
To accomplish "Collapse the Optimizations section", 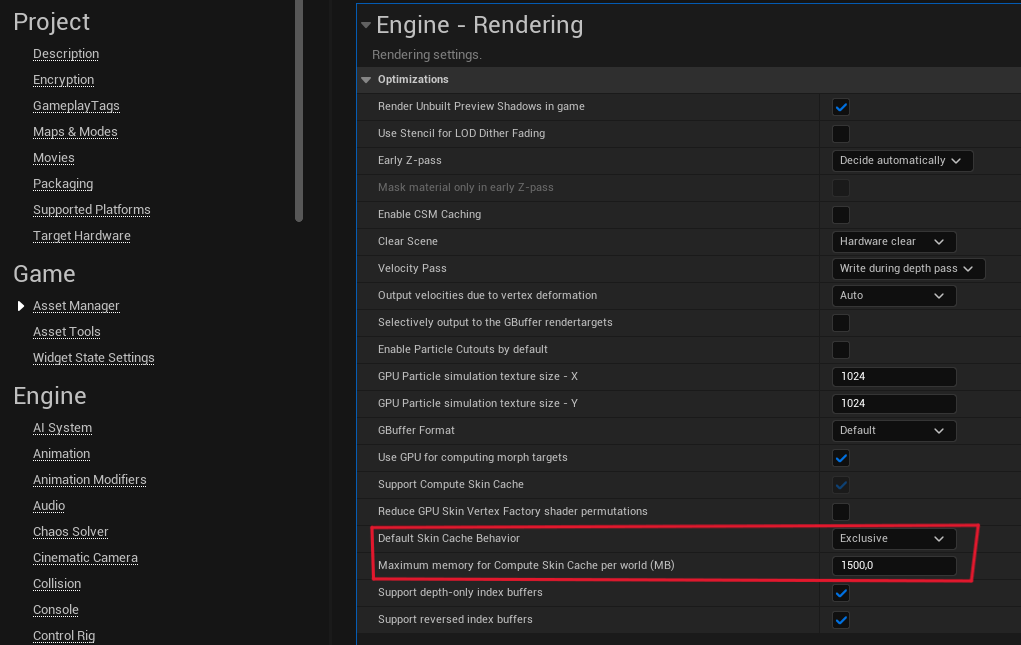I will pos(366,79).
